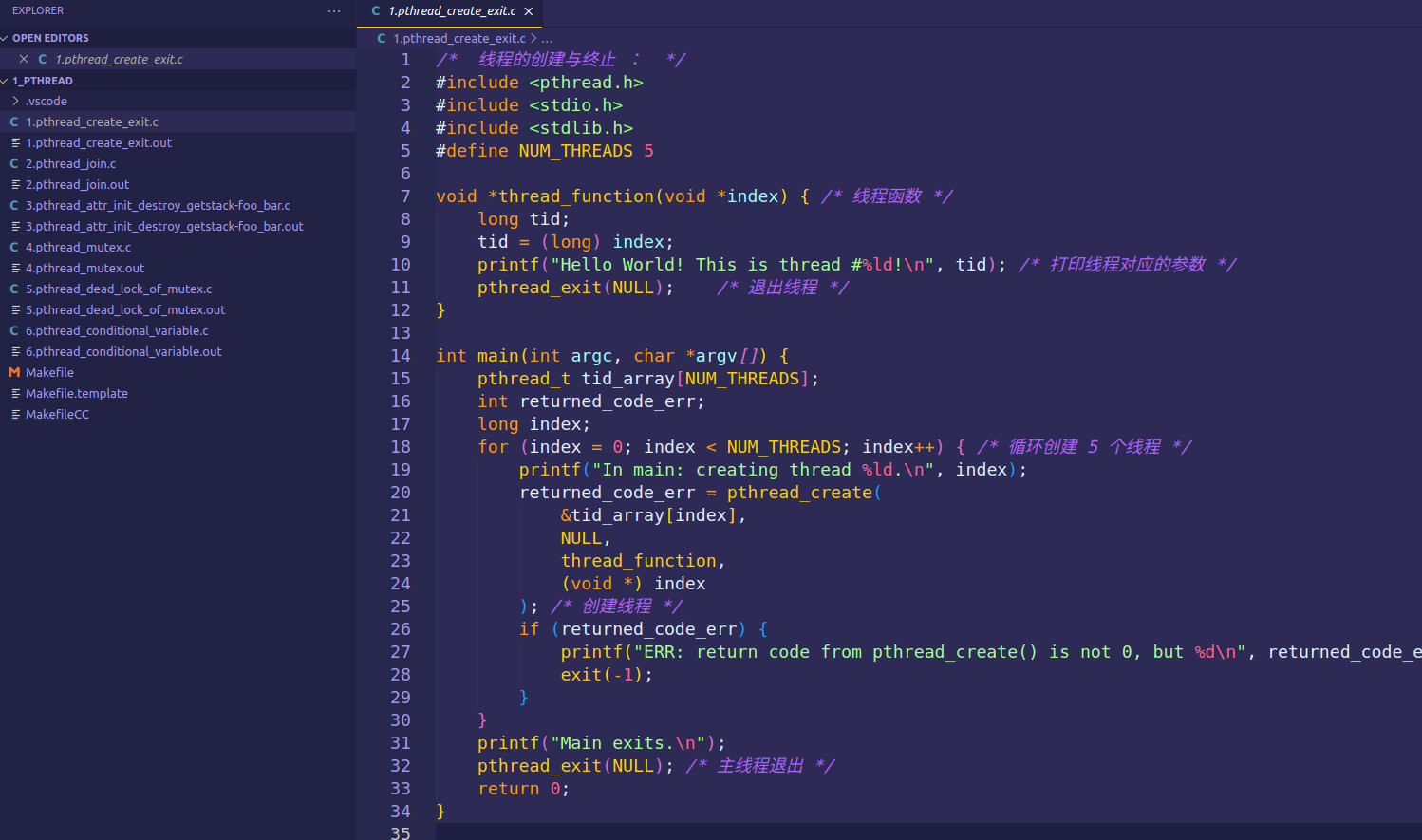Place cursor on pthread_create call on line 20
1422x840 pixels.
click(x=798, y=493)
